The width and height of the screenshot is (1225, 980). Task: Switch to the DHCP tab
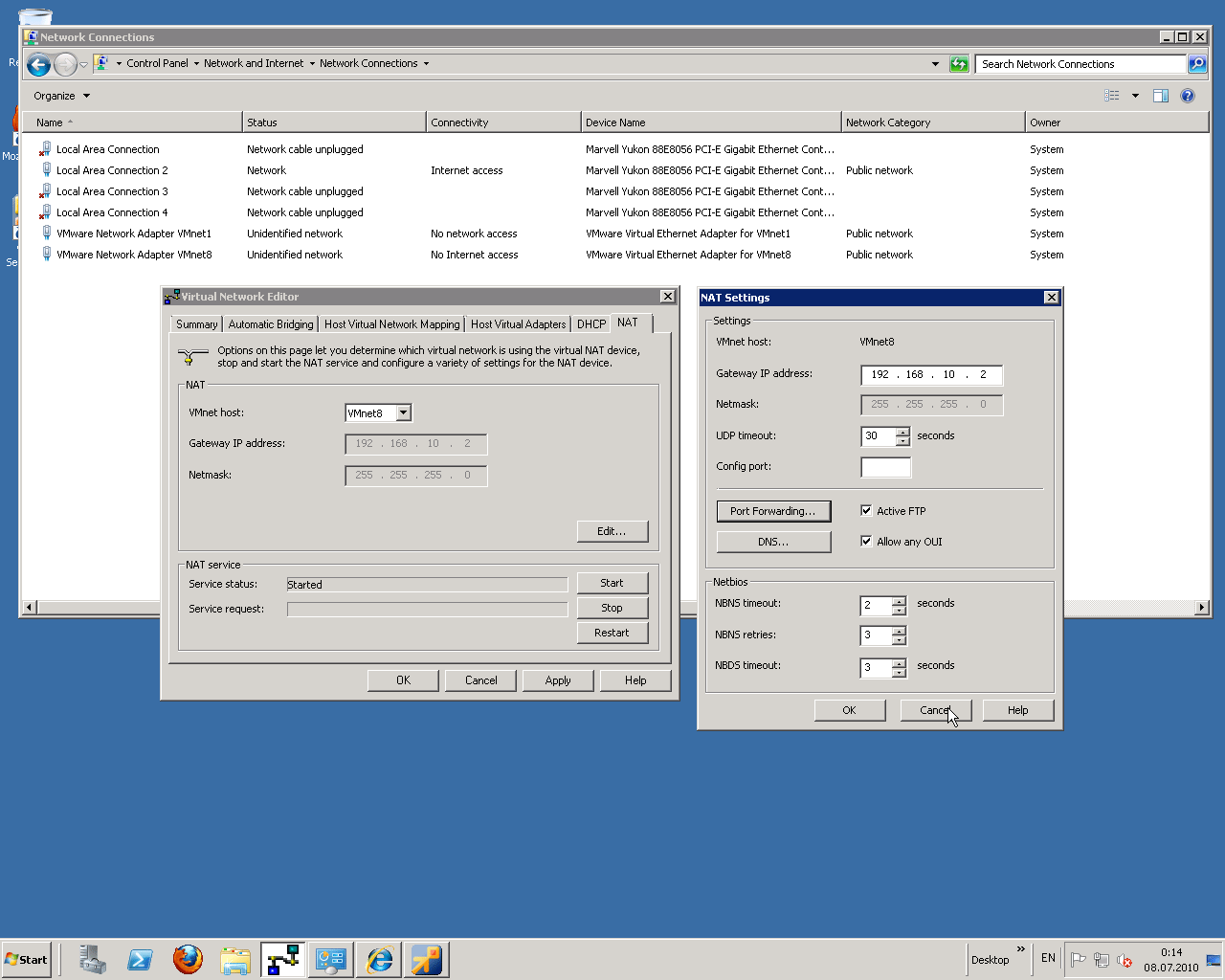pyautogui.click(x=591, y=324)
